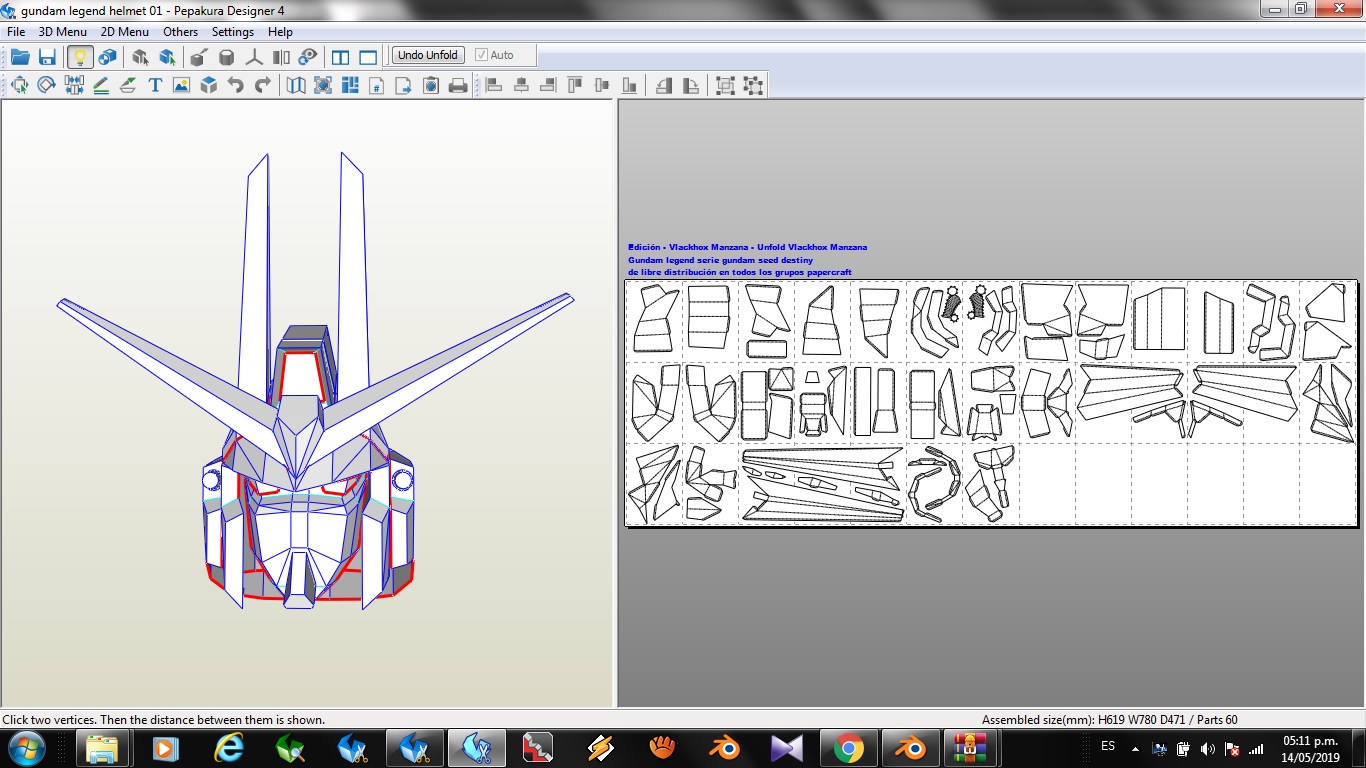Click the framed blue circle icon
Screen dimensions: 1366x768
click(323, 85)
